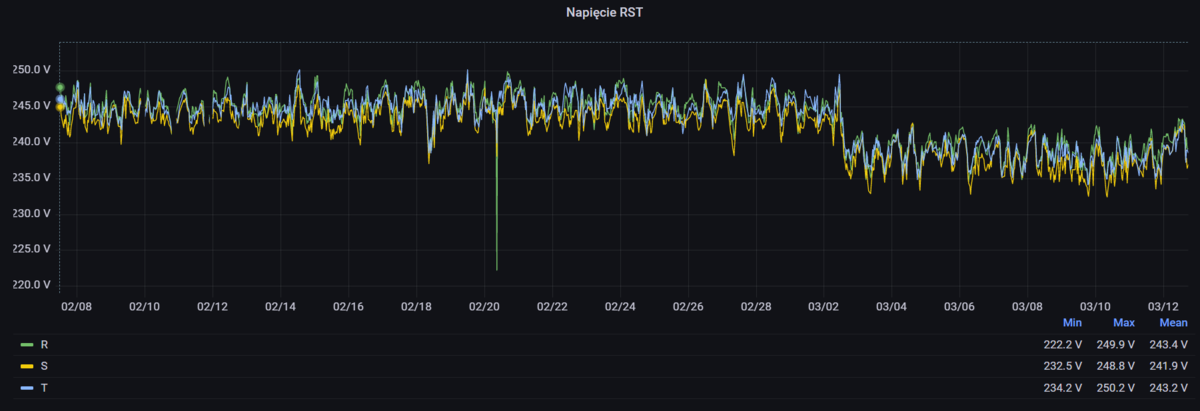Click the green R marker at the graph start

point(60,88)
